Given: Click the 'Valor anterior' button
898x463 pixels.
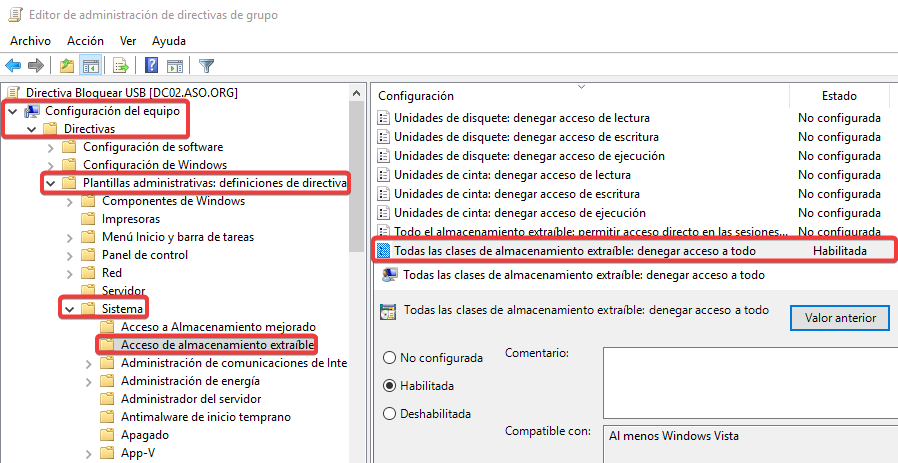Looking at the screenshot, I should point(840,318).
